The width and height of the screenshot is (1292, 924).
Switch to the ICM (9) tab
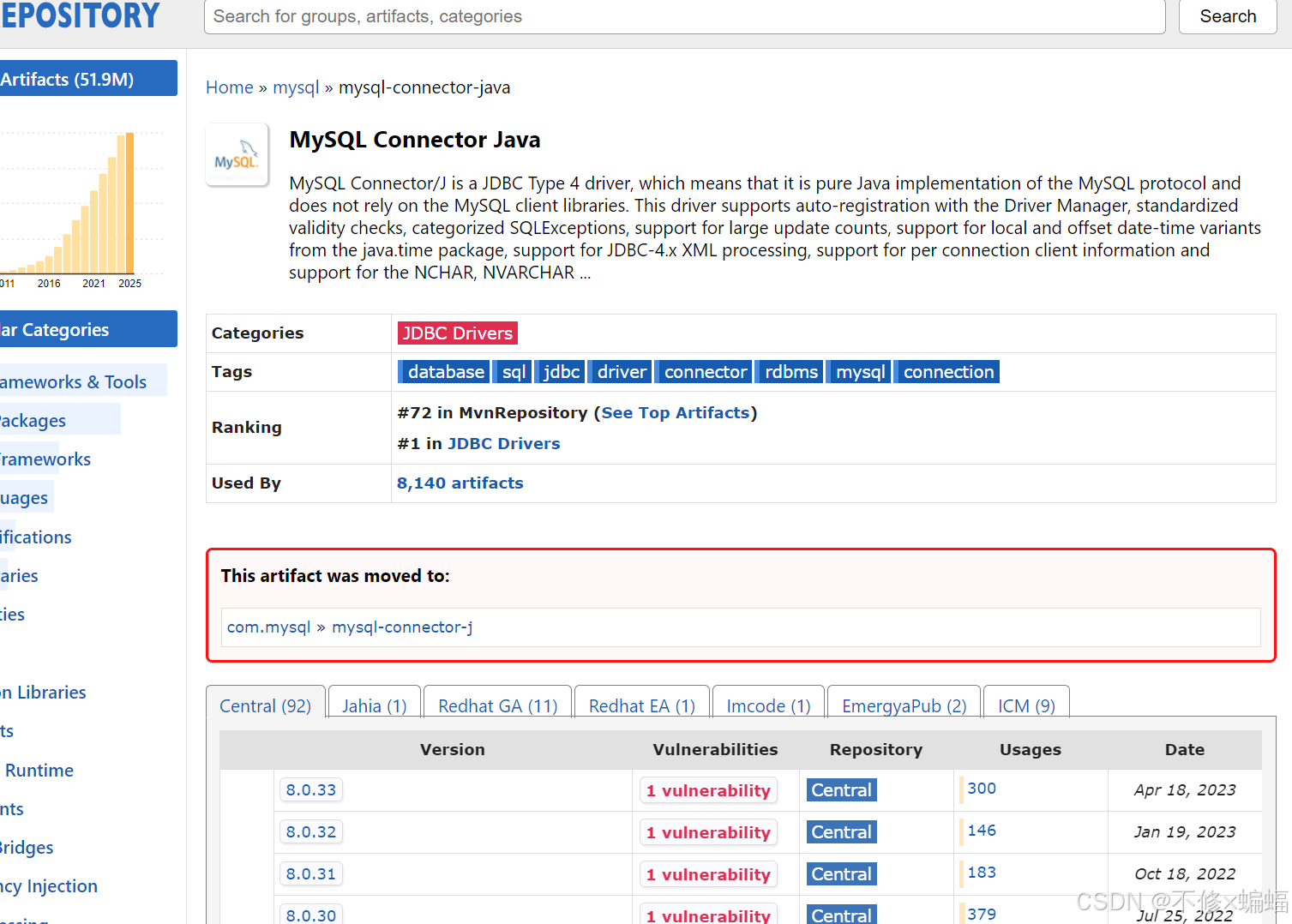pos(1026,705)
